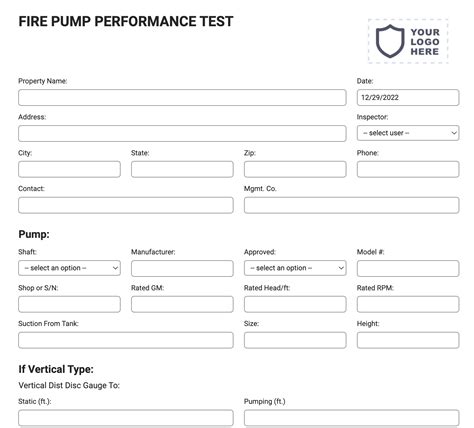
Task: Click the Static (ft.) input field
Action: click(126, 418)
